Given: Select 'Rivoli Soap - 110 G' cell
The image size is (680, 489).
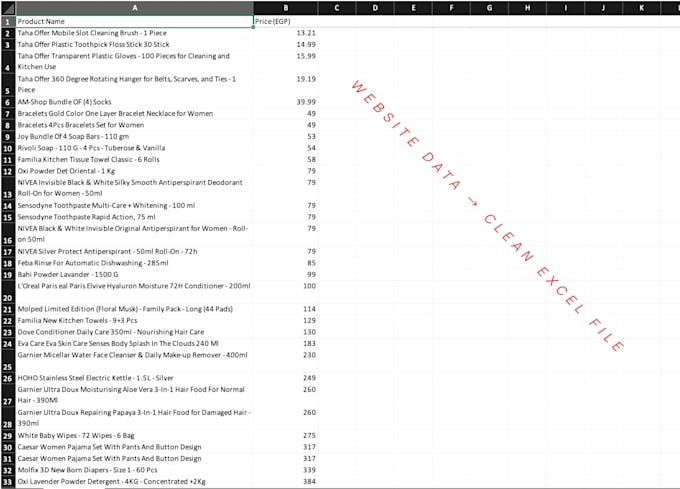Looking at the screenshot, I should click(134, 148).
